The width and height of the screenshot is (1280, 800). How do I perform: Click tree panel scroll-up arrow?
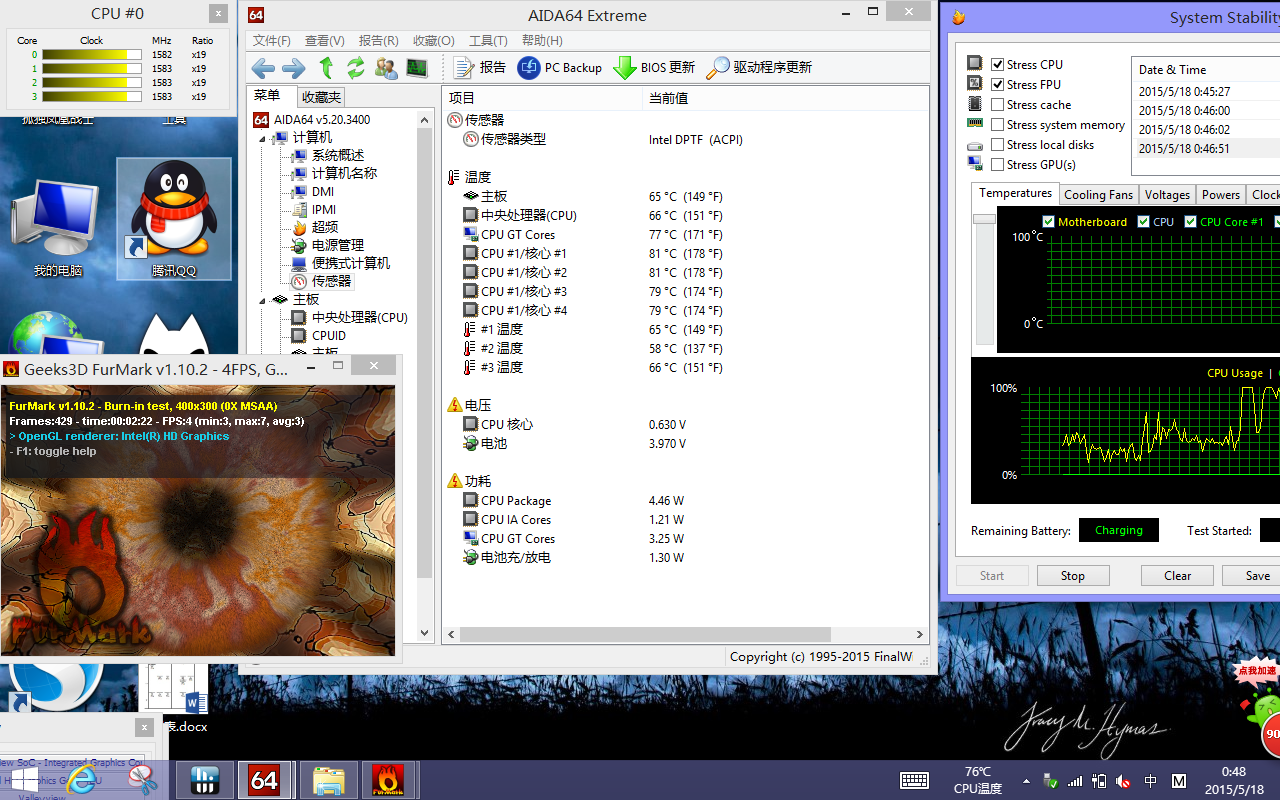pyautogui.click(x=425, y=118)
